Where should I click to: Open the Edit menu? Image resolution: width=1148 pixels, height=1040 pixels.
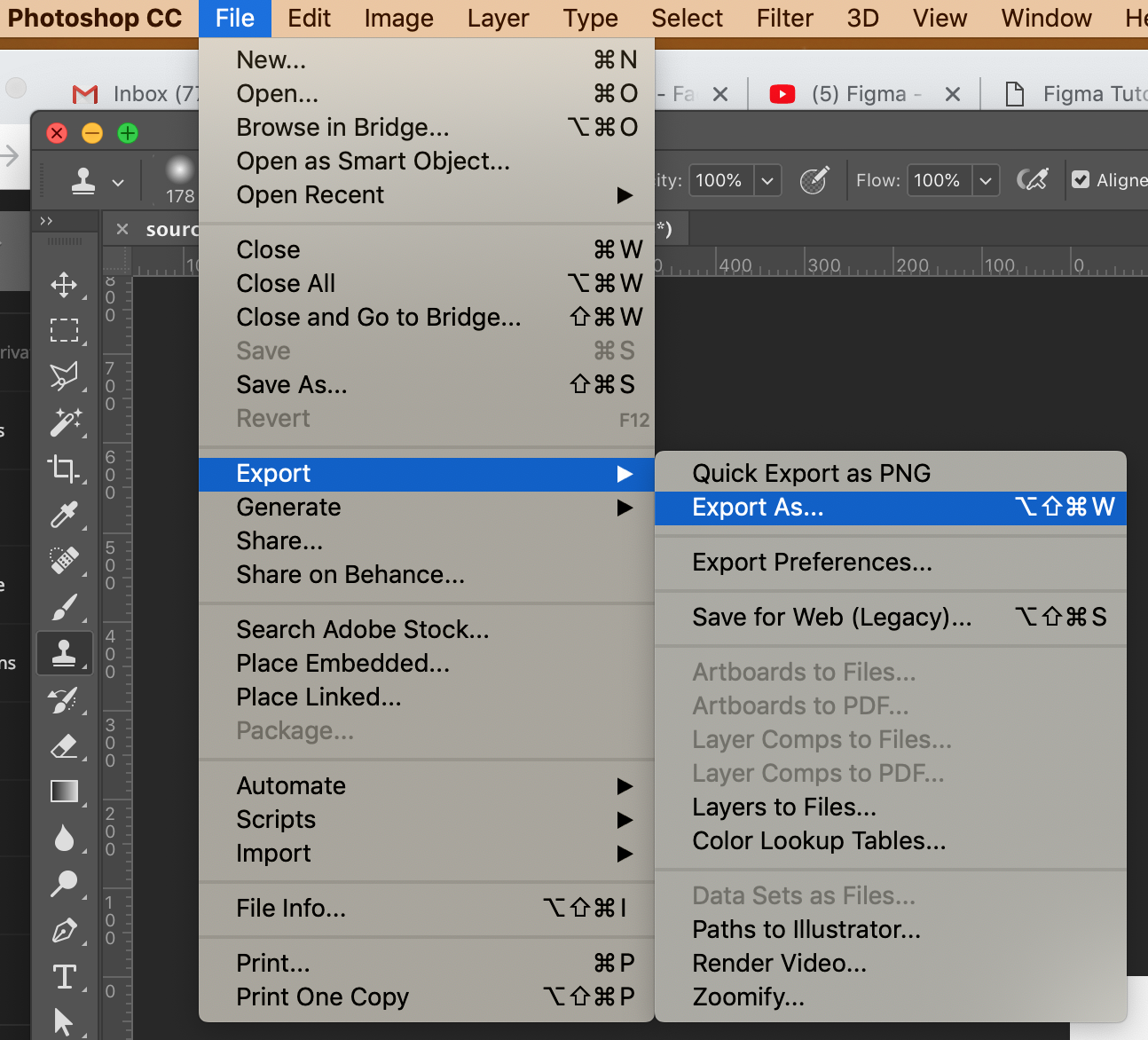click(309, 18)
